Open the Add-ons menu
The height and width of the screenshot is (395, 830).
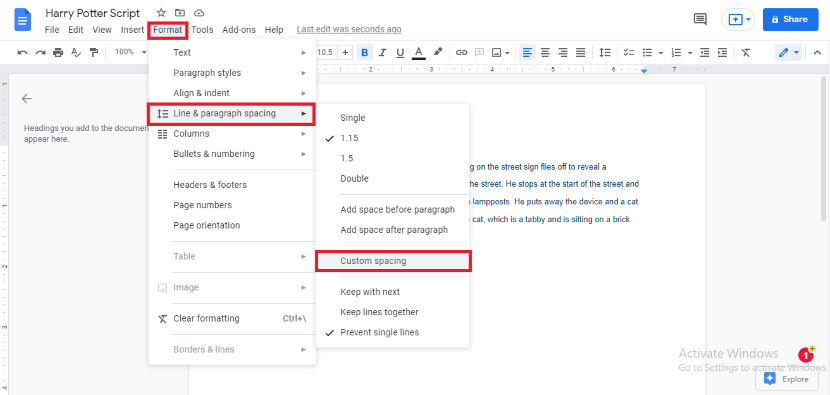[x=239, y=30]
